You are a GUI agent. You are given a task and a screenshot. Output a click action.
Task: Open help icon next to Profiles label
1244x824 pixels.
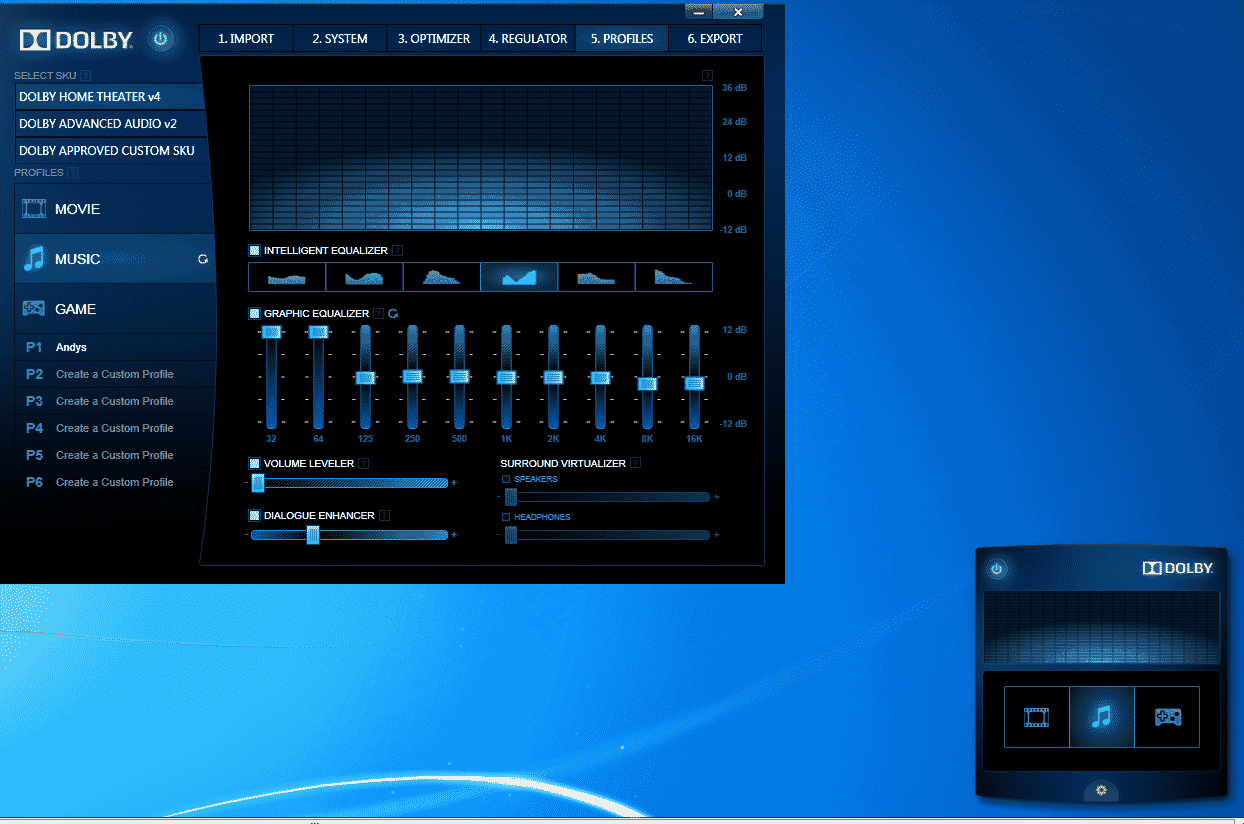click(72, 172)
